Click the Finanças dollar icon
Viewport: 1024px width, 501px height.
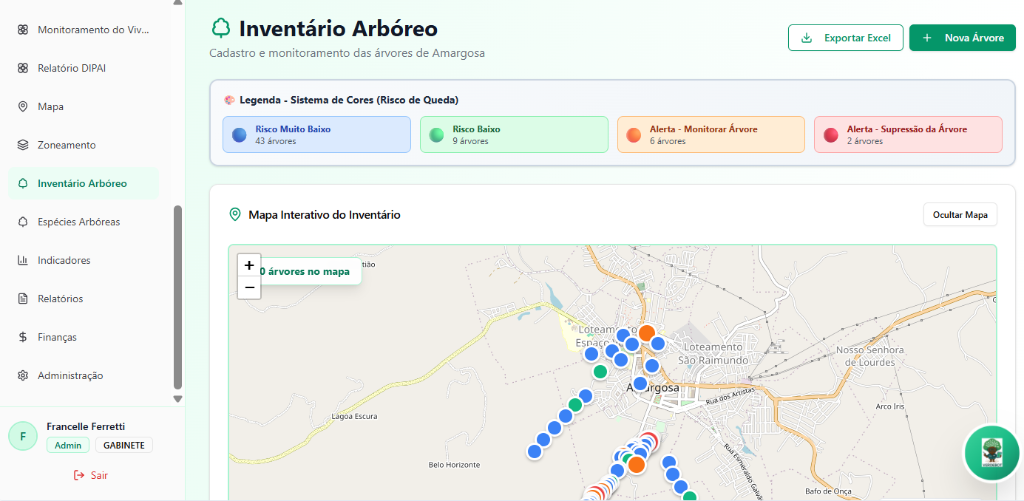pyautogui.click(x=23, y=337)
